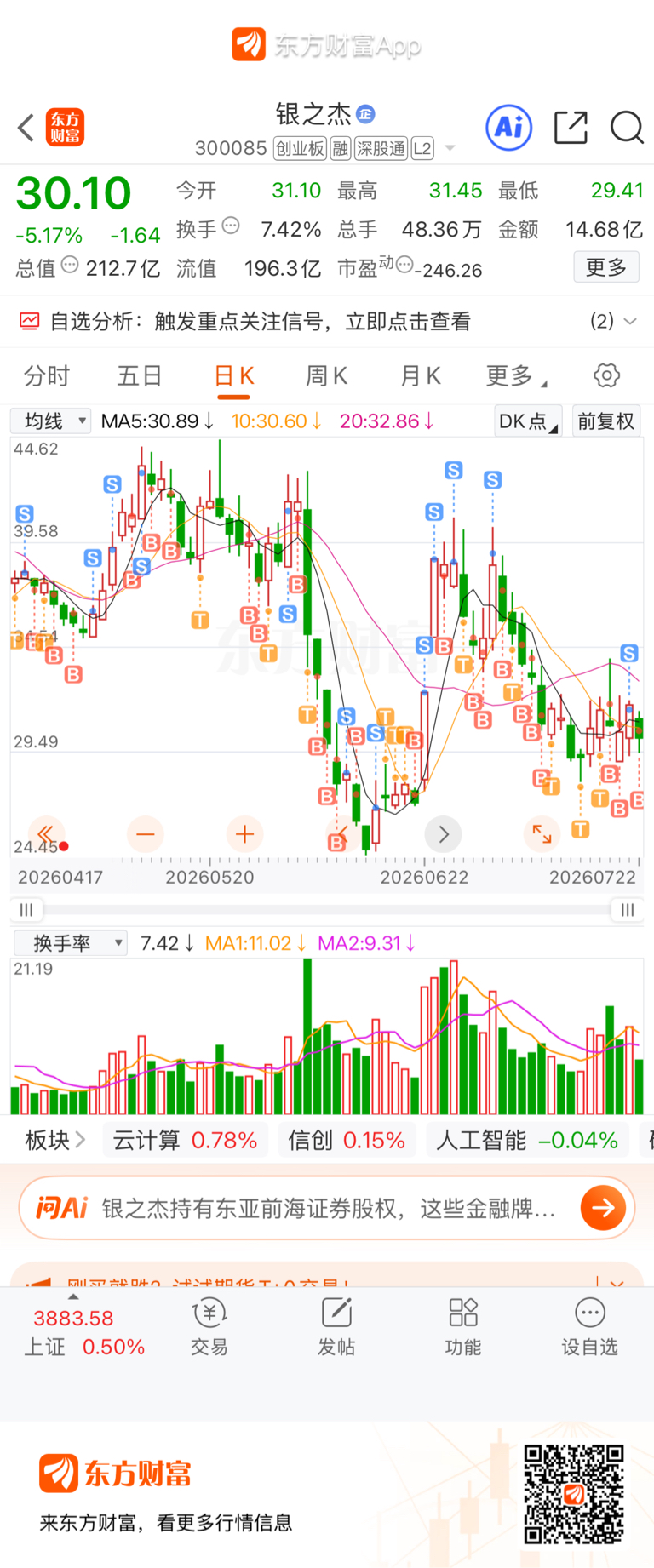Screen dimensions: 654x1568
Task: Open the Ai assistant circle icon
Action: pos(509,128)
